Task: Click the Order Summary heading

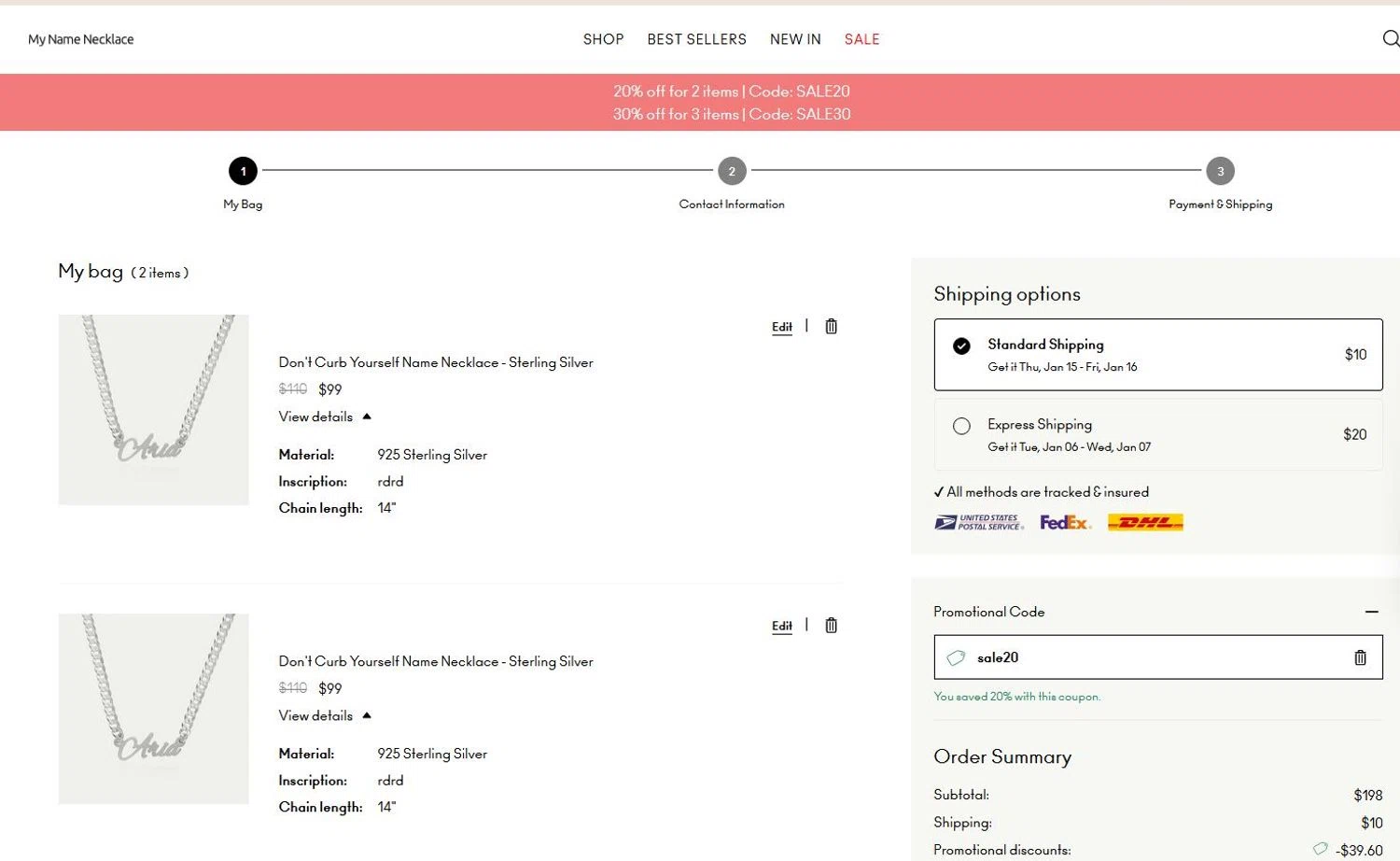Action: [x=1002, y=757]
